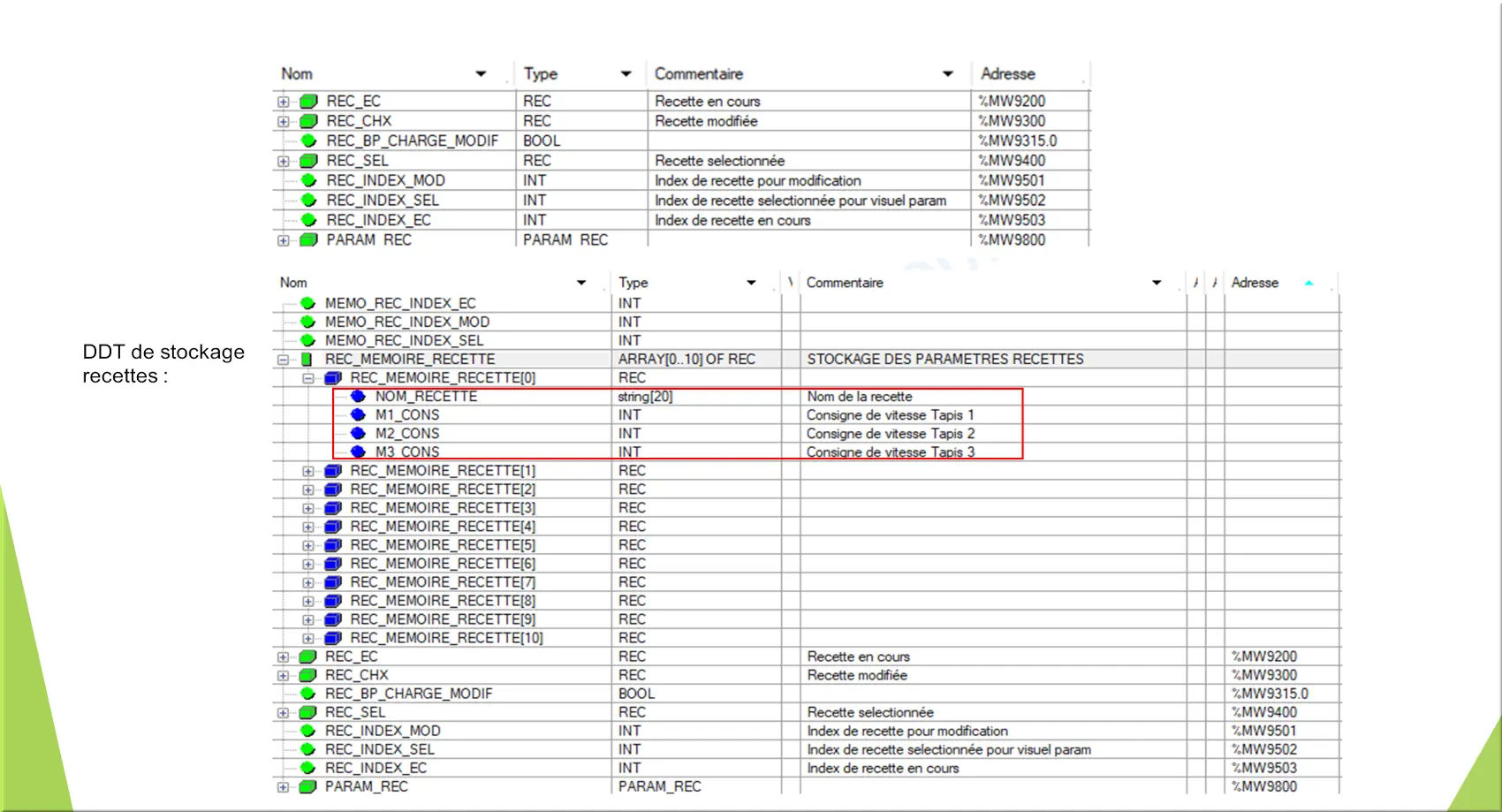
Task: Click the MEMO_REC_INDEX_EC variable icon
Action: tap(307, 303)
